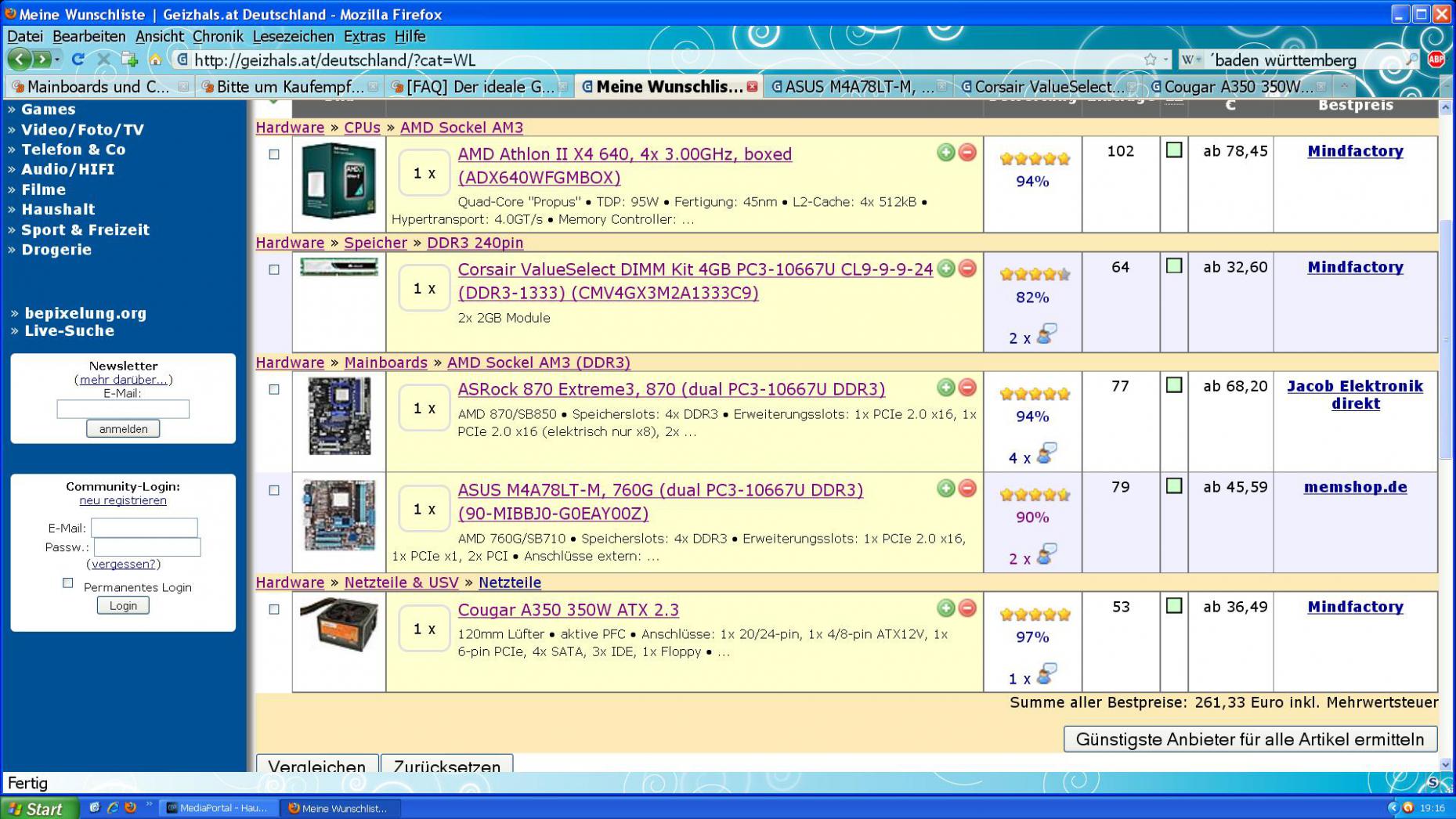Viewport: 1456px width, 819px height.
Task: Click the newsletter E-Mail input field
Action: tap(123, 409)
